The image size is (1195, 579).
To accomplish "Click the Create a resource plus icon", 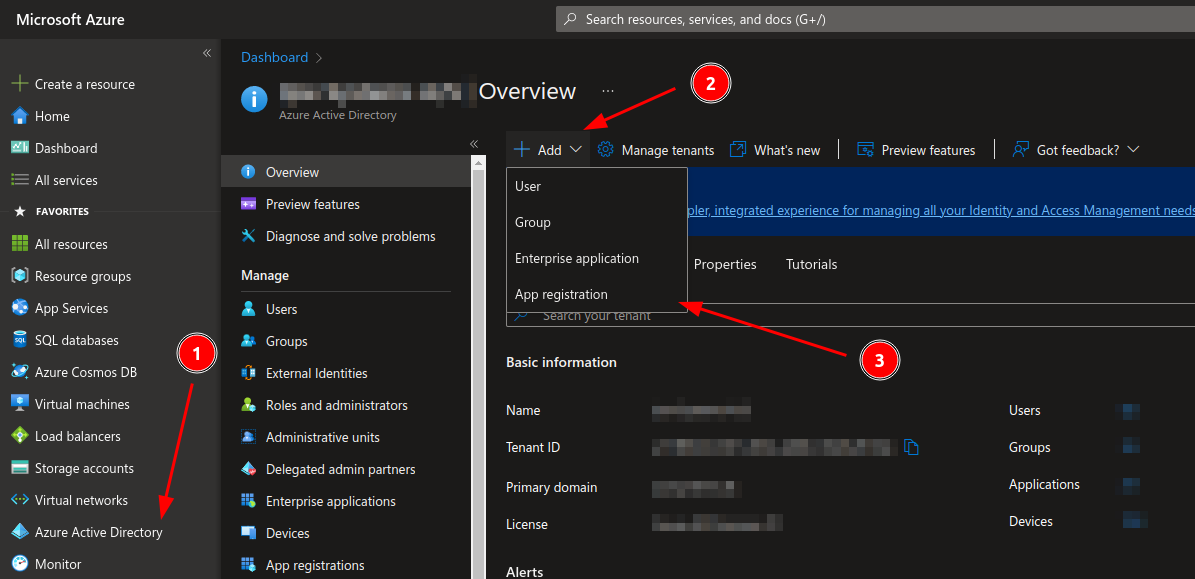I will tap(20, 85).
